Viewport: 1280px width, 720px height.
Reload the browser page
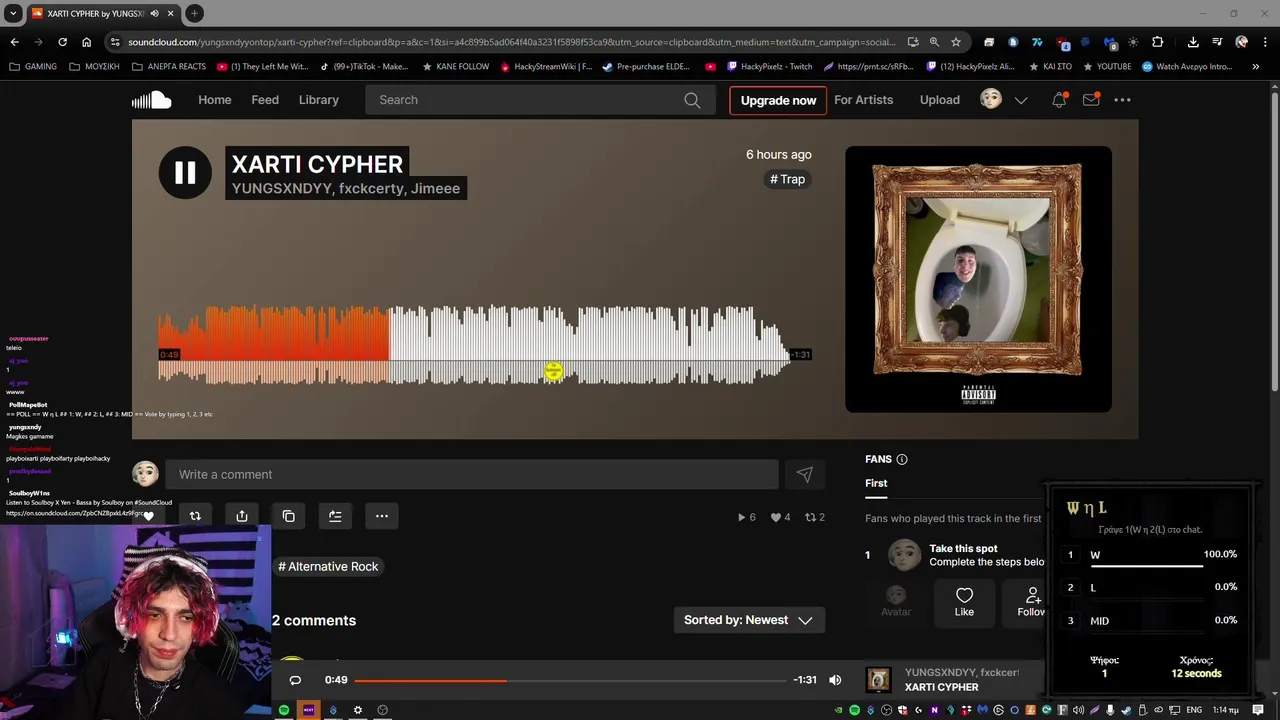tap(62, 42)
